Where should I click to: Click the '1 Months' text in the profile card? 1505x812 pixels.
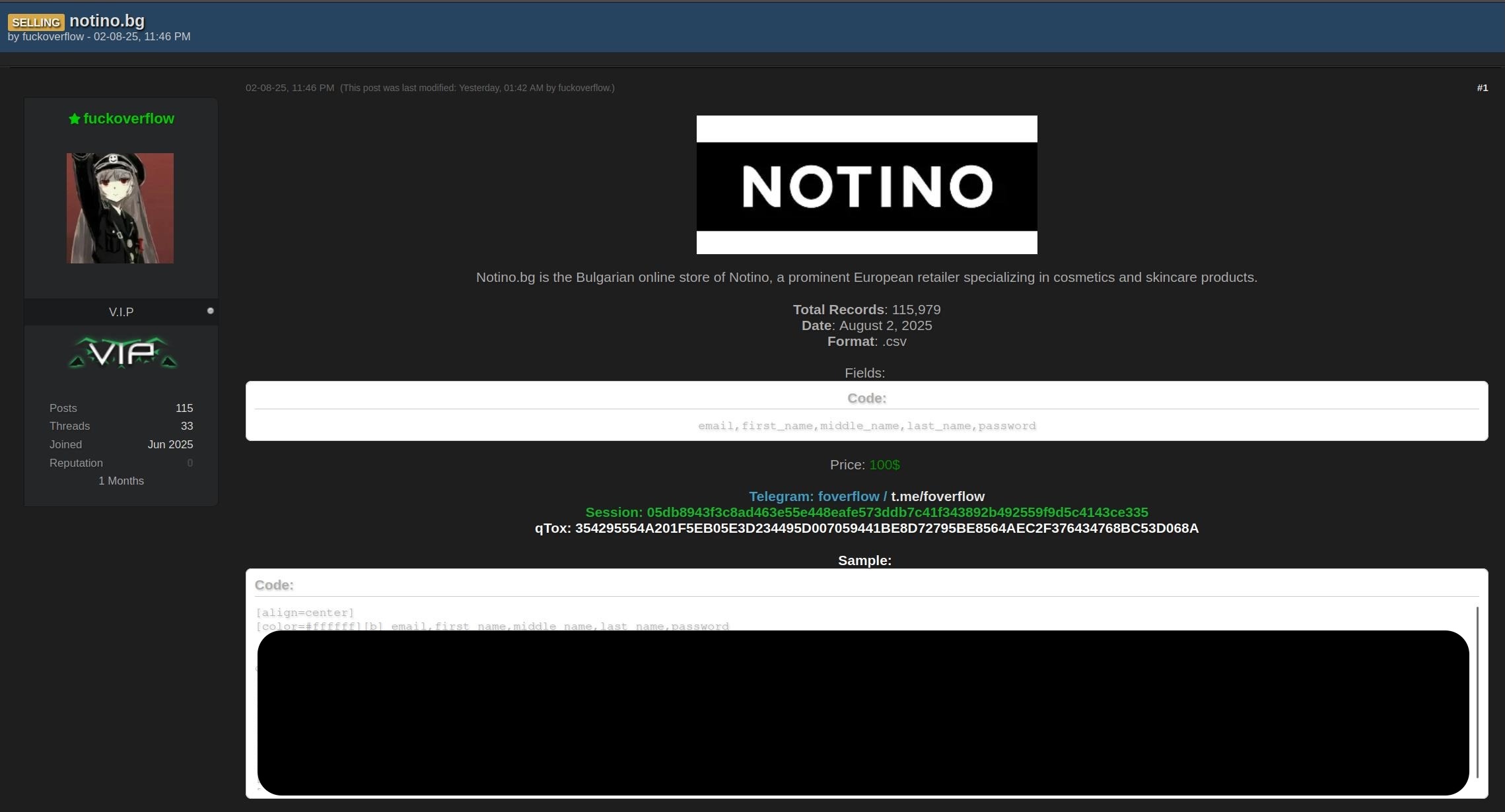[x=122, y=481]
